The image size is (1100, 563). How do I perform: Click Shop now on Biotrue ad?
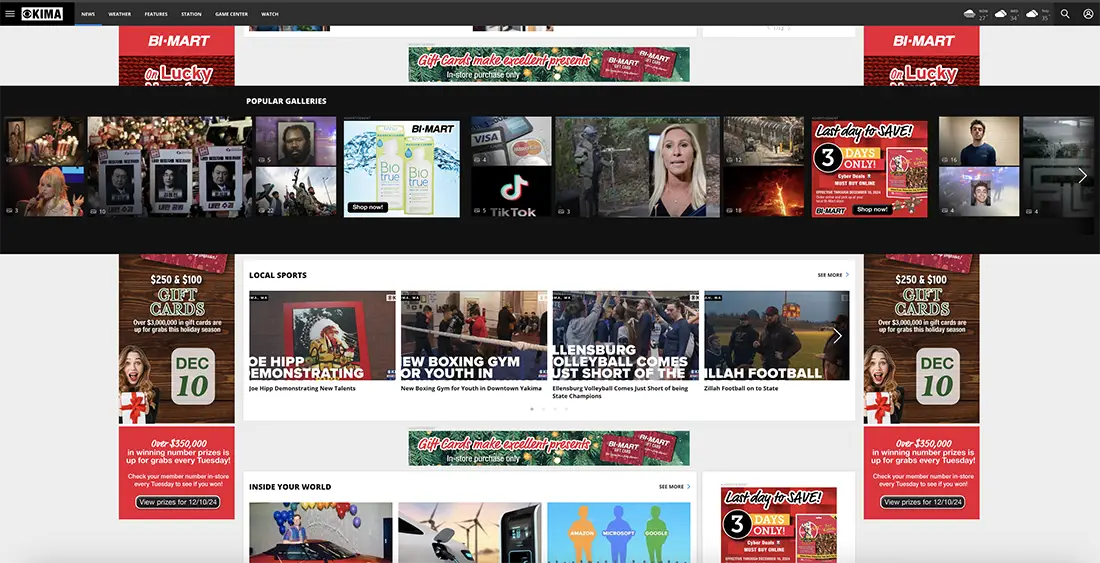coord(368,208)
